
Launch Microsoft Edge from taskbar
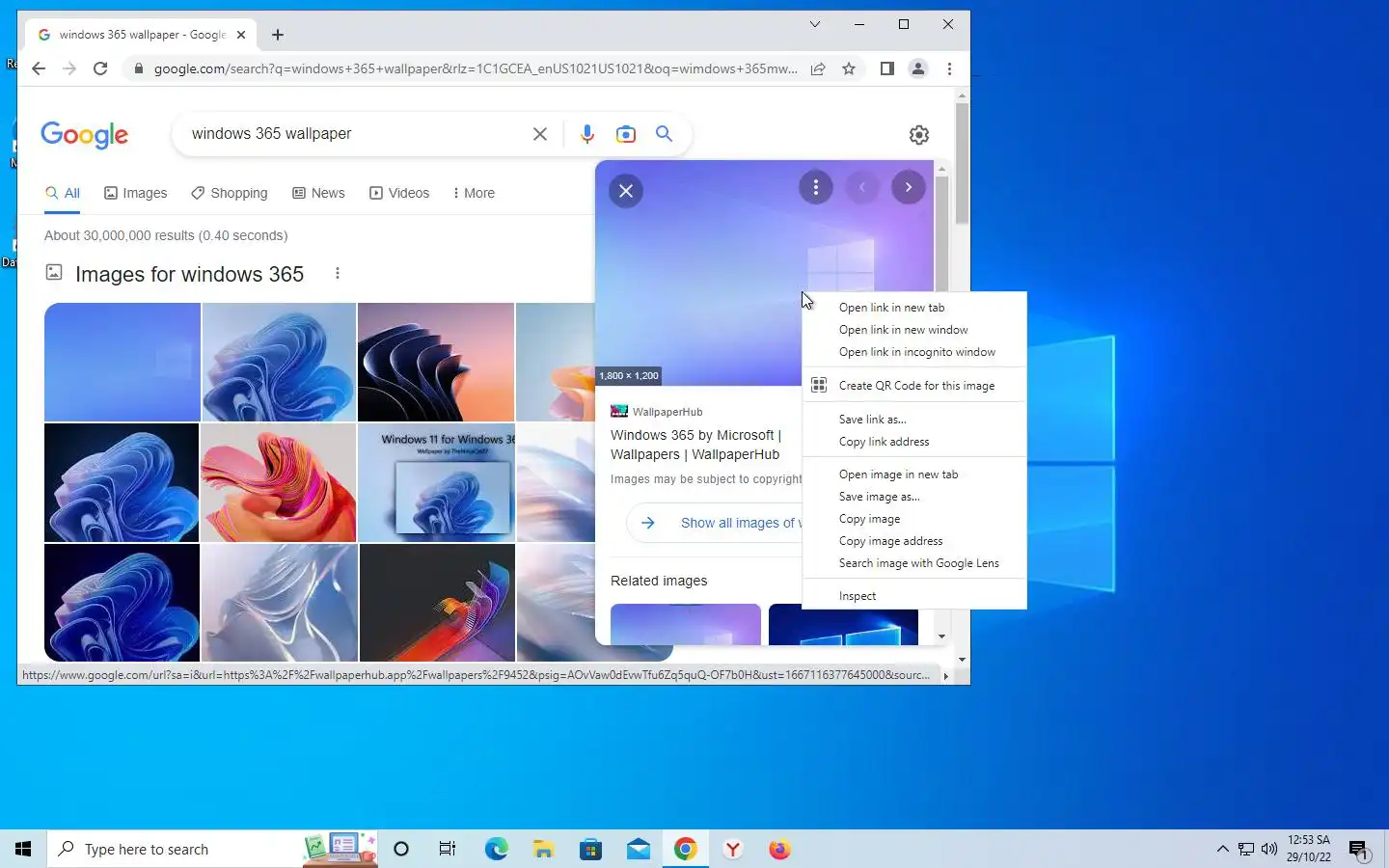496,849
